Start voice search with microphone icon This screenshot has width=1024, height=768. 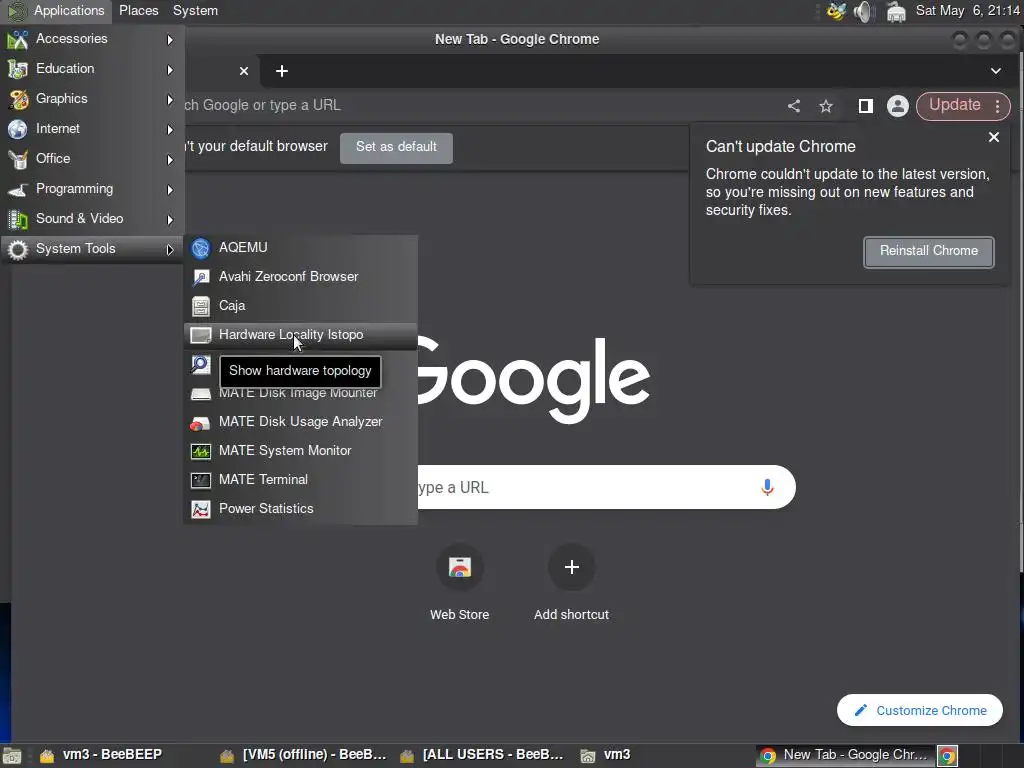point(767,487)
